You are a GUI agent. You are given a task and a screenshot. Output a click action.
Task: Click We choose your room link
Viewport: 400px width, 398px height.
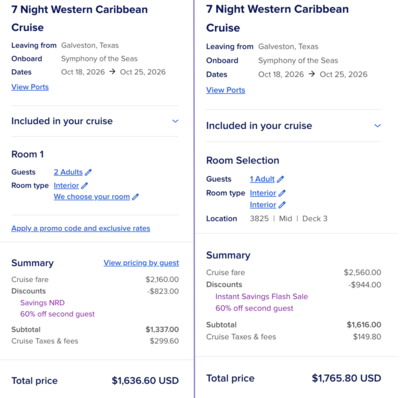92,197
